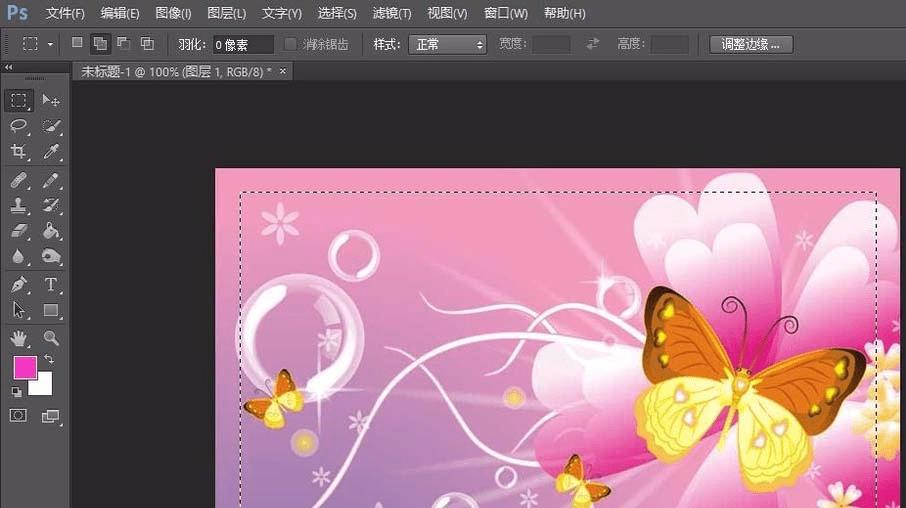This screenshot has height=508, width=906.
Task: Select the Brush tool
Action: tap(51, 180)
